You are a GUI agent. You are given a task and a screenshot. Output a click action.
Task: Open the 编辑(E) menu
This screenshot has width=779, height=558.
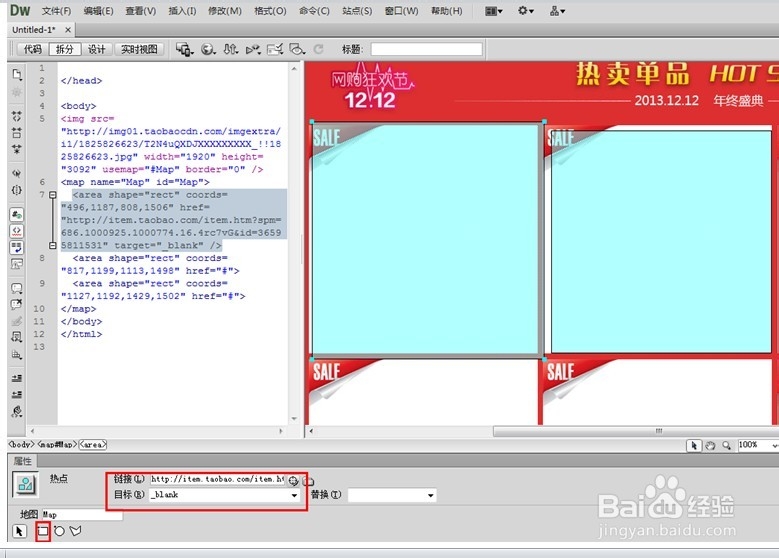point(98,11)
